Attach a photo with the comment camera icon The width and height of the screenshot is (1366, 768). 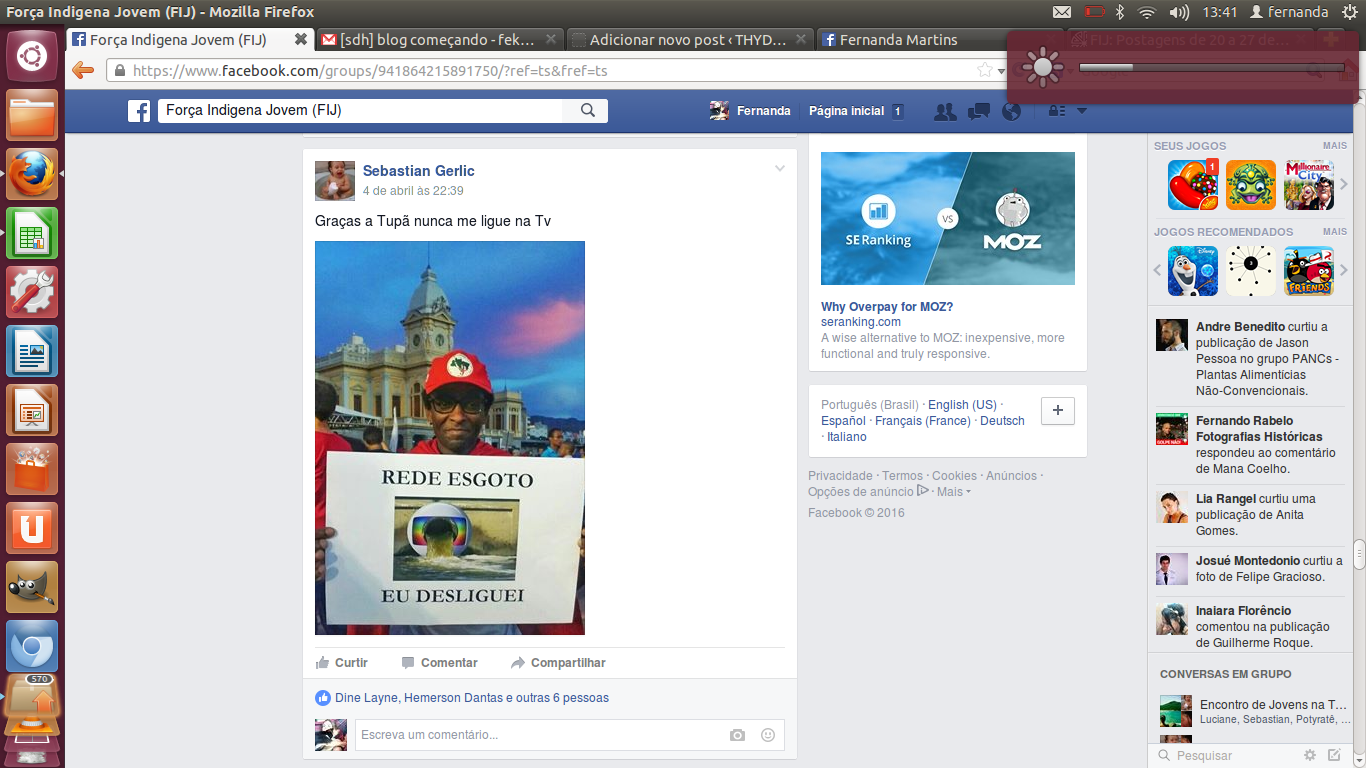point(737,735)
